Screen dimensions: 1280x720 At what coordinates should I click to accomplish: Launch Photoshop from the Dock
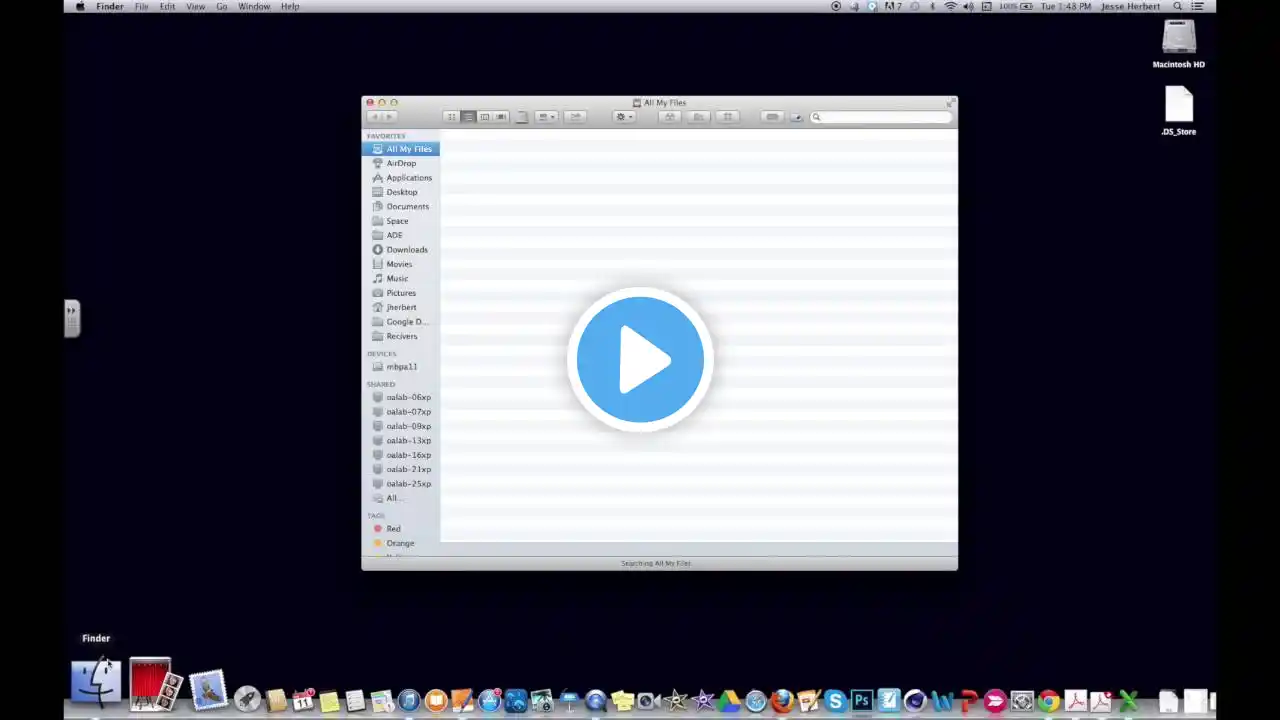click(x=861, y=701)
